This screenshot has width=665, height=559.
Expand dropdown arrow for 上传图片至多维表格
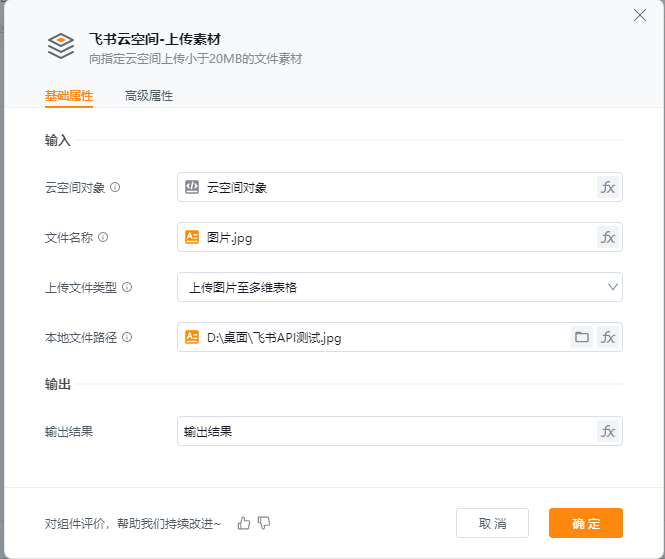pos(612,287)
